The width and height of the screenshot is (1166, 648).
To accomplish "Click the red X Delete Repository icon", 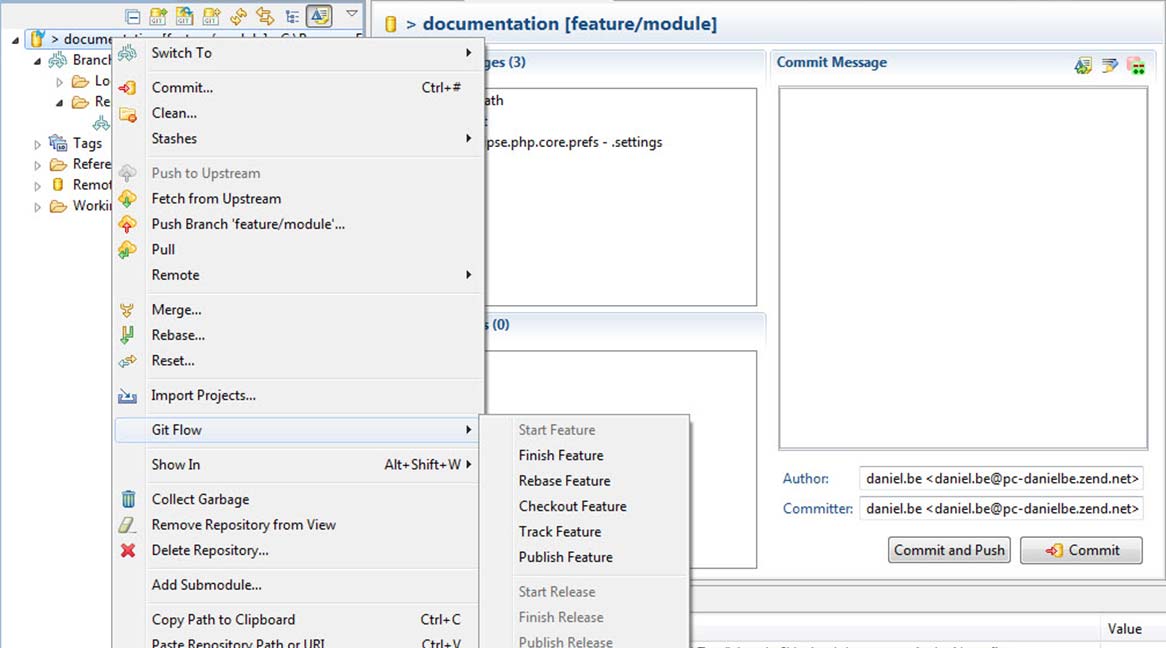I will coord(128,550).
